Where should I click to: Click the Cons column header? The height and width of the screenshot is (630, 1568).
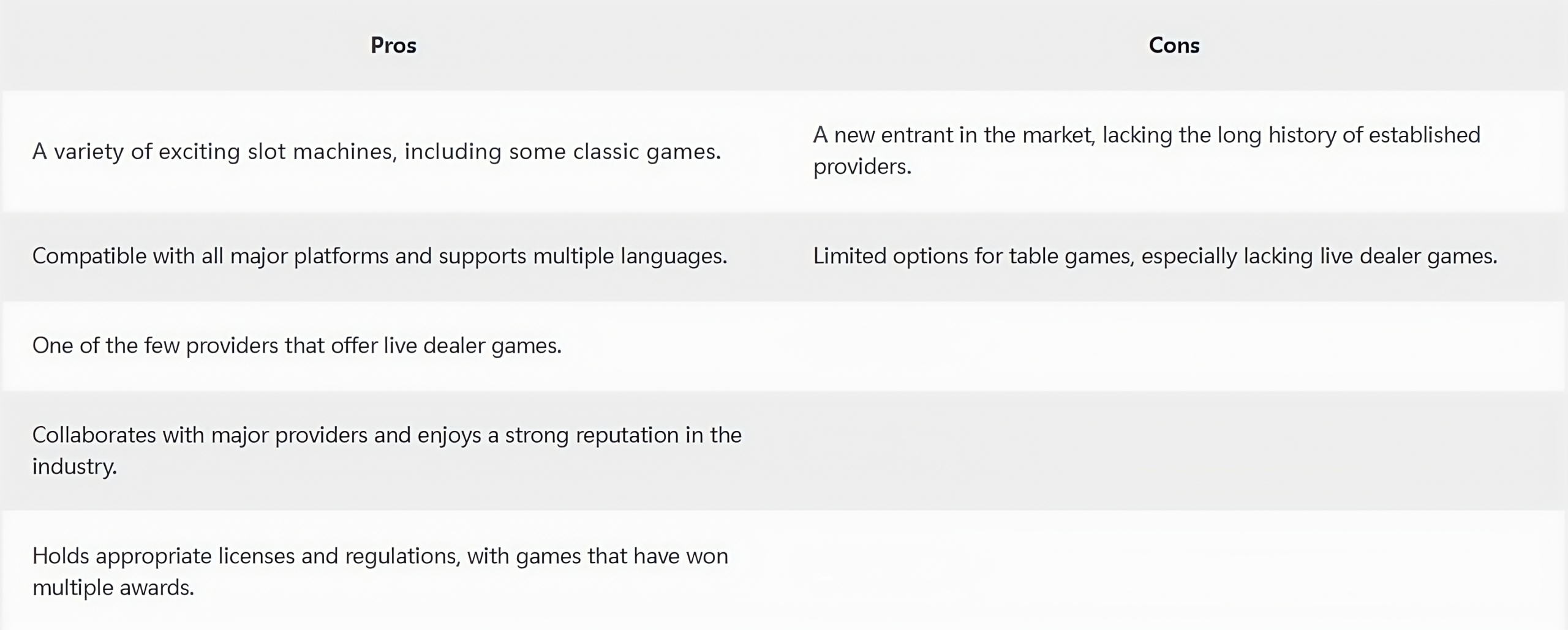[x=1174, y=45]
